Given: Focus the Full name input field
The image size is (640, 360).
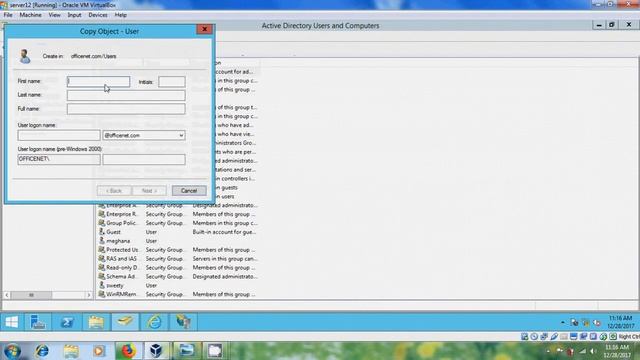Looking at the screenshot, I should (x=126, y=109).
